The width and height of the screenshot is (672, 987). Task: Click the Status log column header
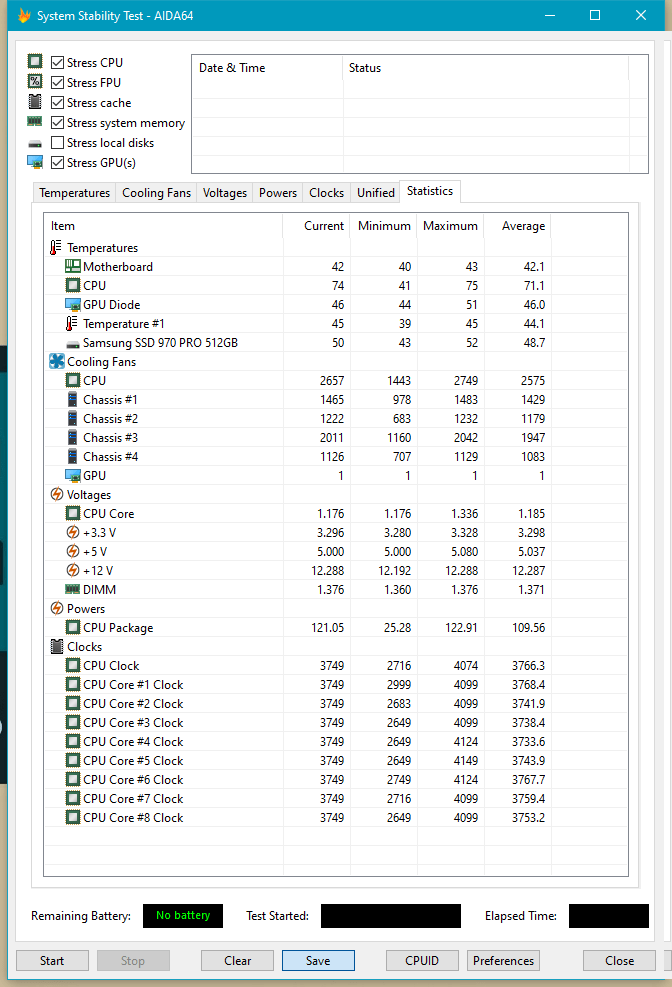(x=486, y=67)
